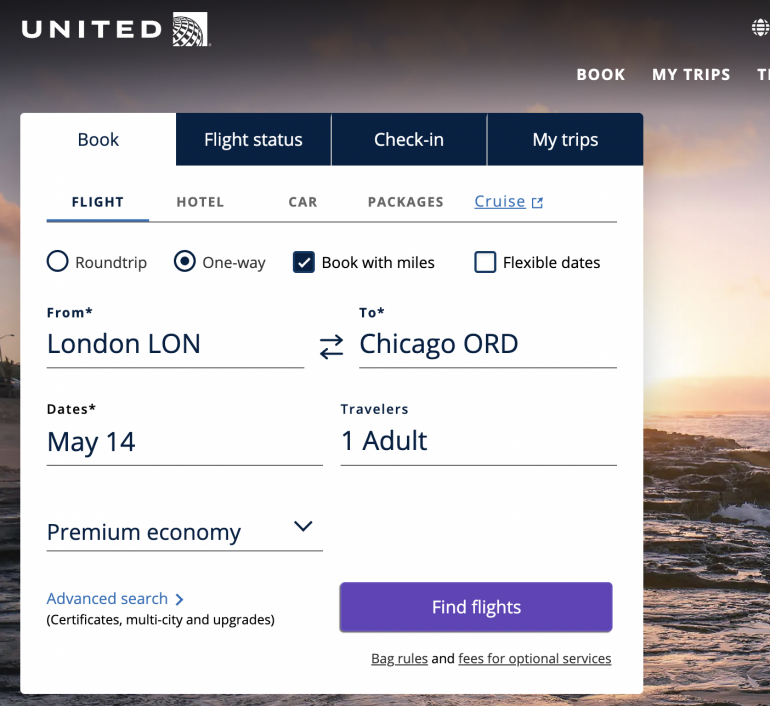Click the United globe logo
770x706 pixels.
(x=189, y=29)
